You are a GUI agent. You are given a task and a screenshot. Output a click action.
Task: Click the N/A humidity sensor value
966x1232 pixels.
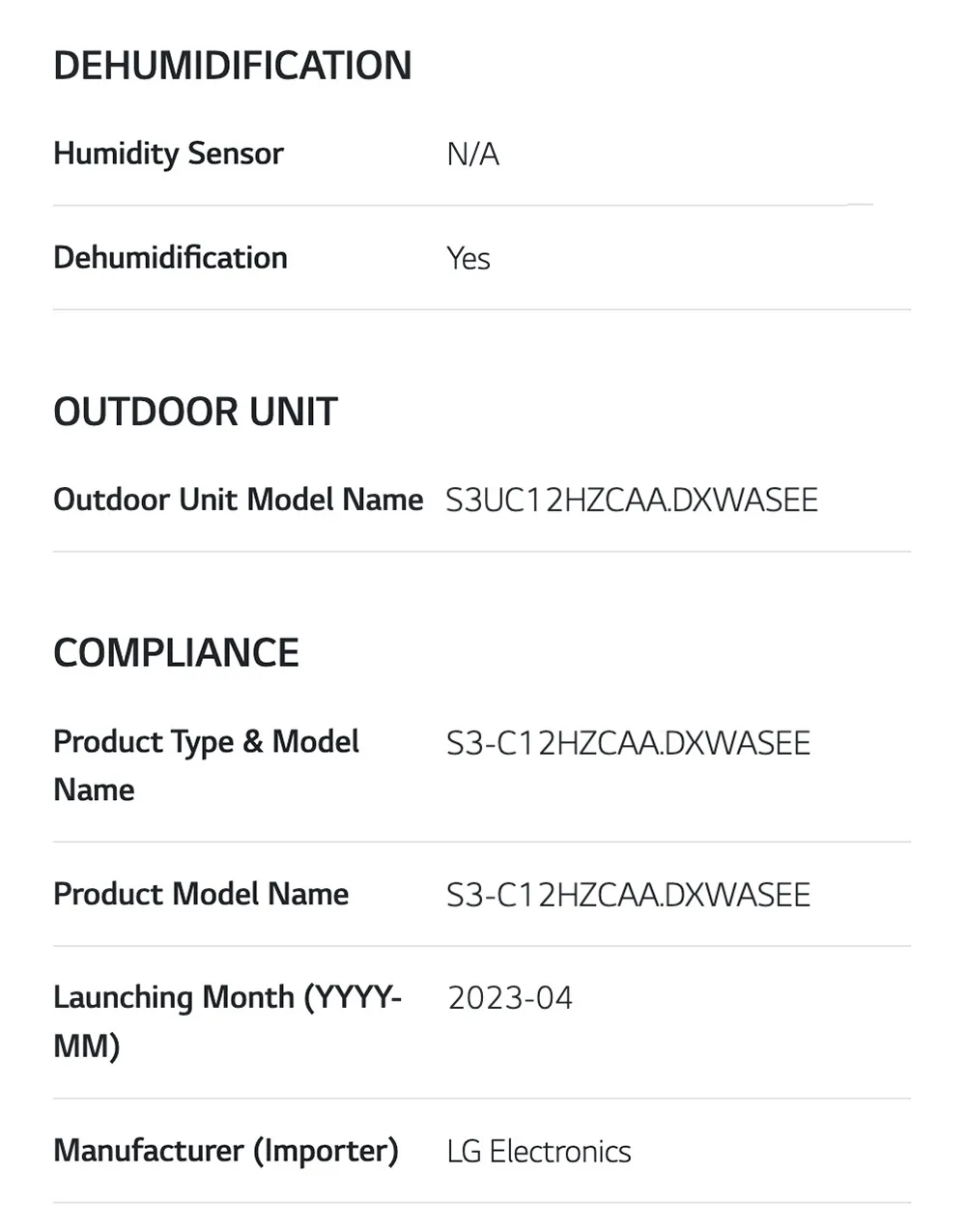click(472, 155)
